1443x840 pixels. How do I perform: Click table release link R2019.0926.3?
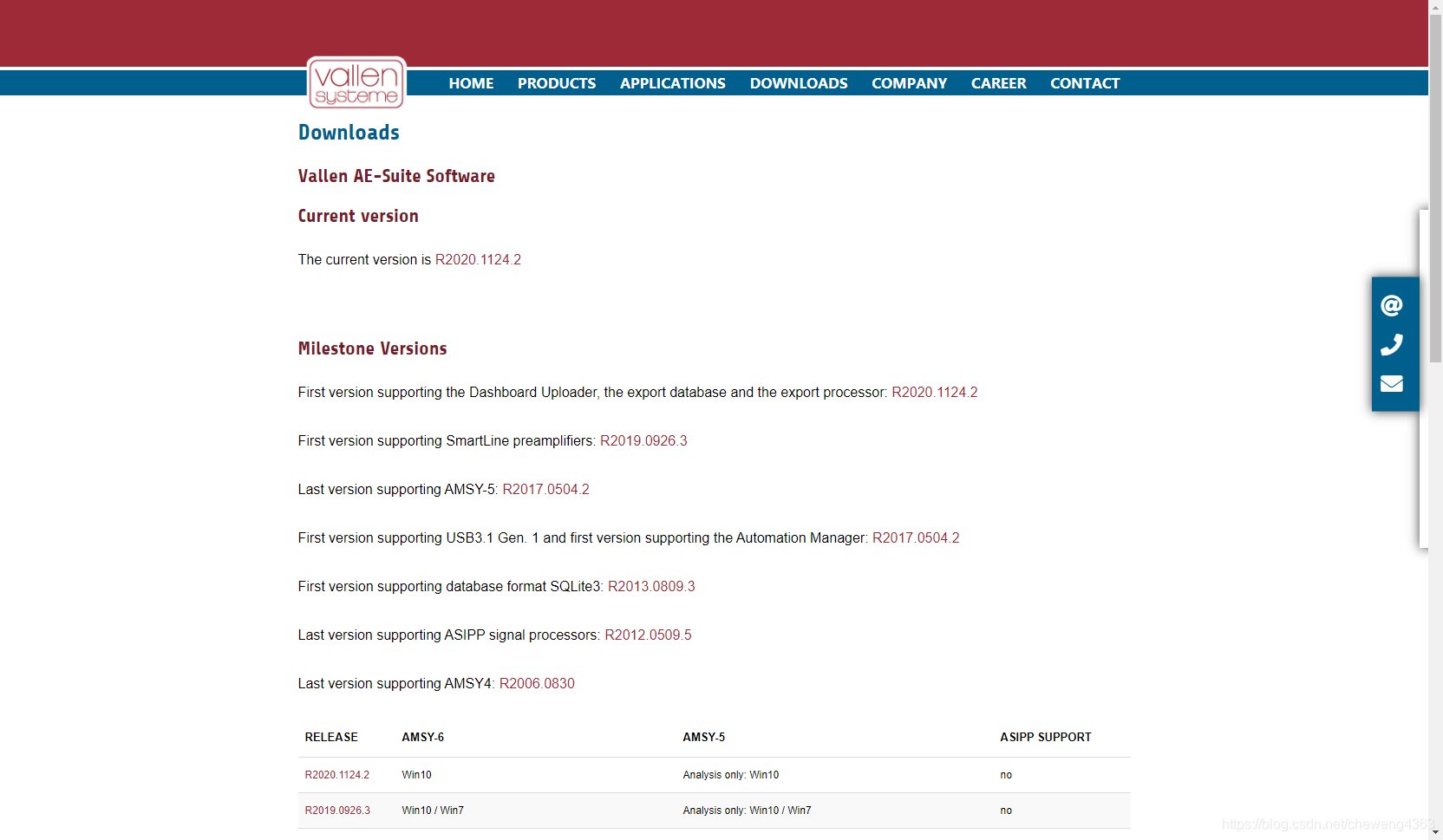click(x=337, y=811)
